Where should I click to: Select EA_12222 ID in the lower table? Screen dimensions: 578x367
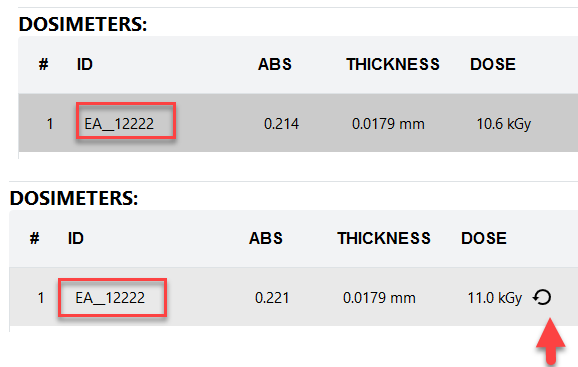click(x=110, y=298)
